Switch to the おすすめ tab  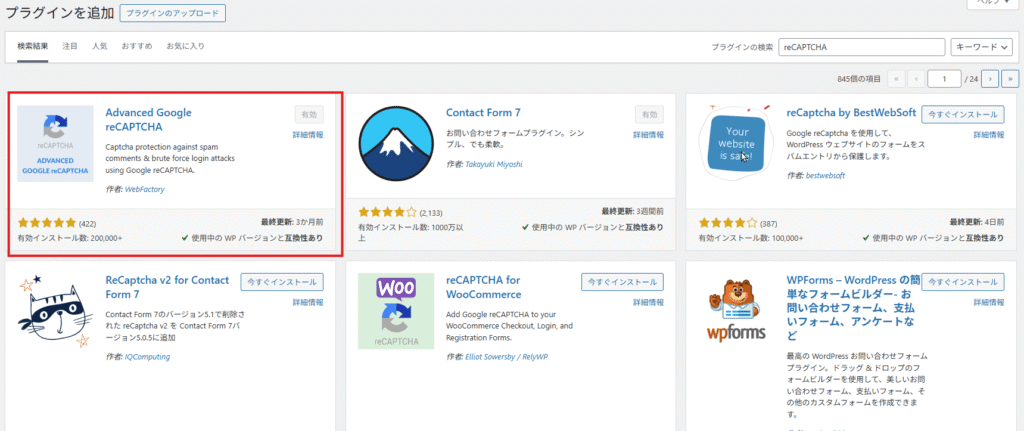[x=136, y=46]
